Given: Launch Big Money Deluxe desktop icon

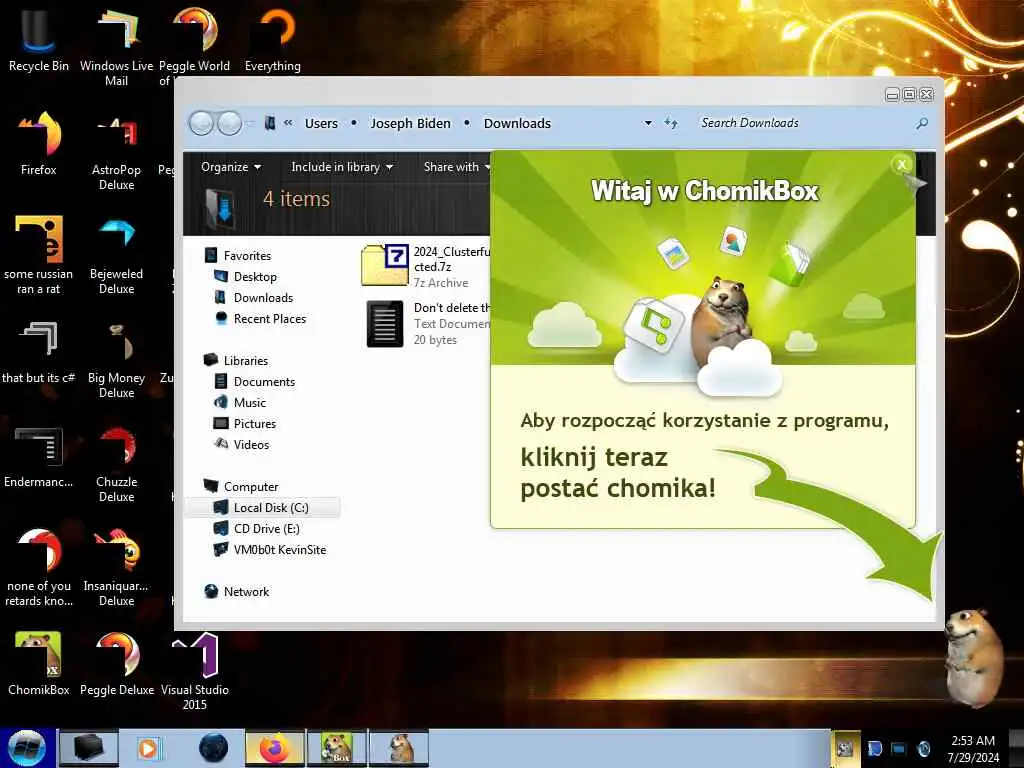Looking at the screenshot, I should point(116,358).
